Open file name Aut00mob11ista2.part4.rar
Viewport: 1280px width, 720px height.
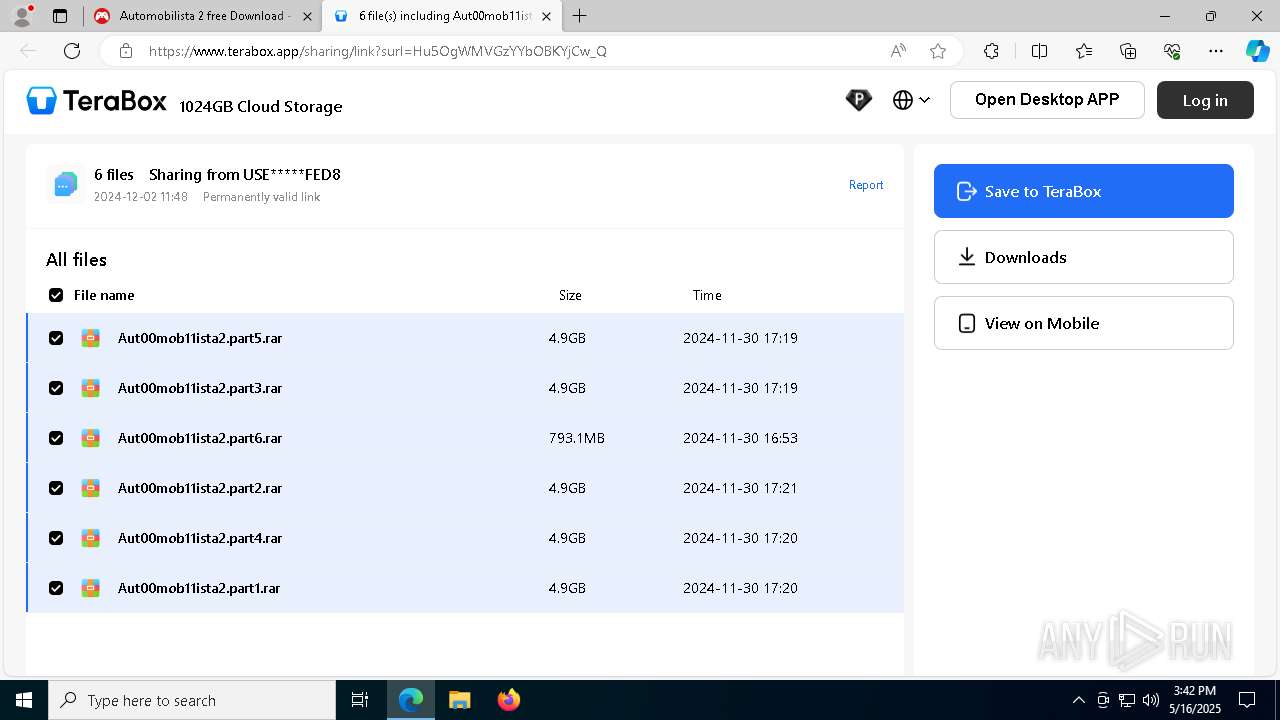pyautogui.click(x=200, y=538)
